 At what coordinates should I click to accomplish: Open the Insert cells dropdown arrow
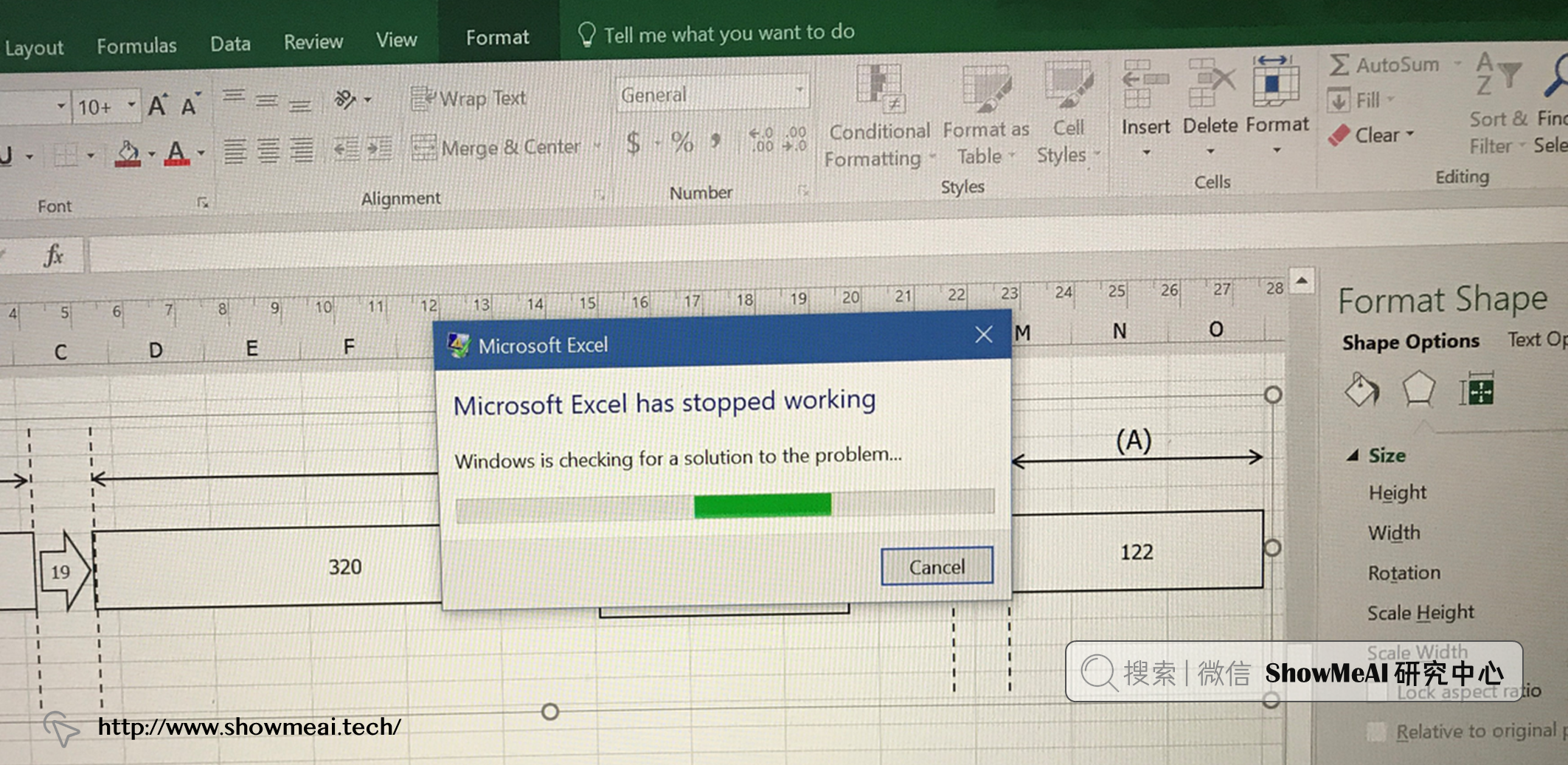coord(1146,153)
